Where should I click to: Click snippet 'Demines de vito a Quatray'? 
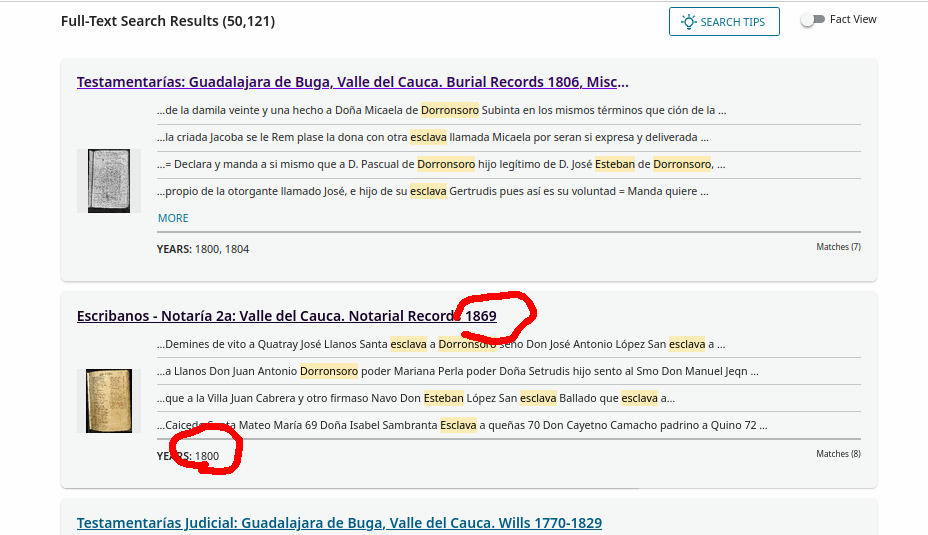441,344
